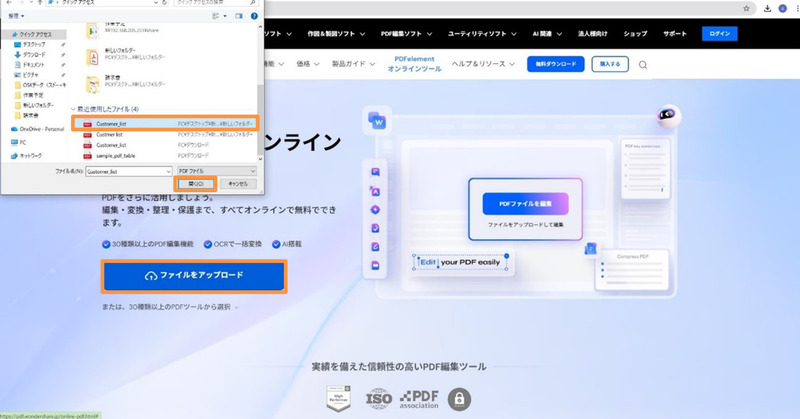This screenshot has height=419, width=800.
Task: Open the file name combo box dropdown
Action: coord(168,171)
